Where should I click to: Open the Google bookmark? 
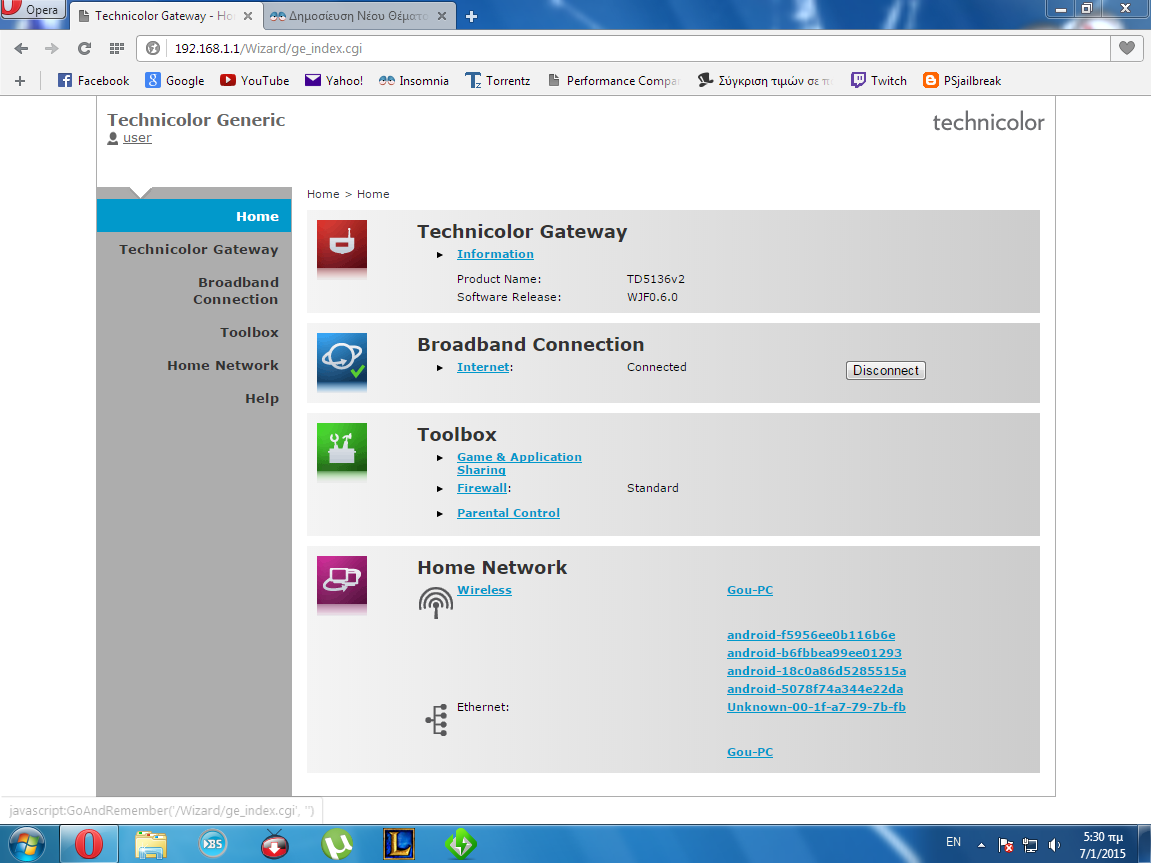pyautogui.click(x=175, y=81)
